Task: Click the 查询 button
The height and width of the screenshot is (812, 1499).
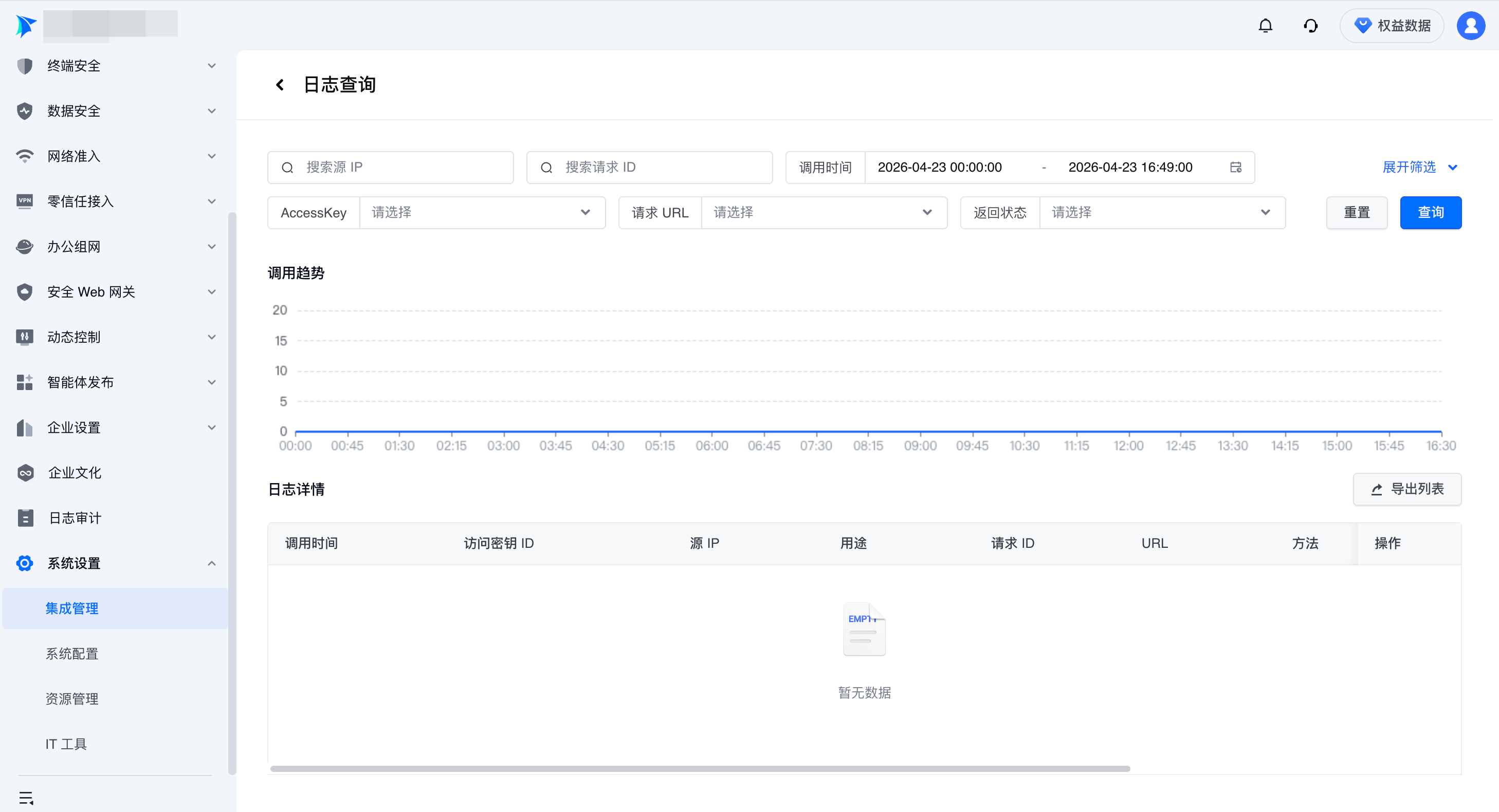Action: click(x=1430, y=213)
